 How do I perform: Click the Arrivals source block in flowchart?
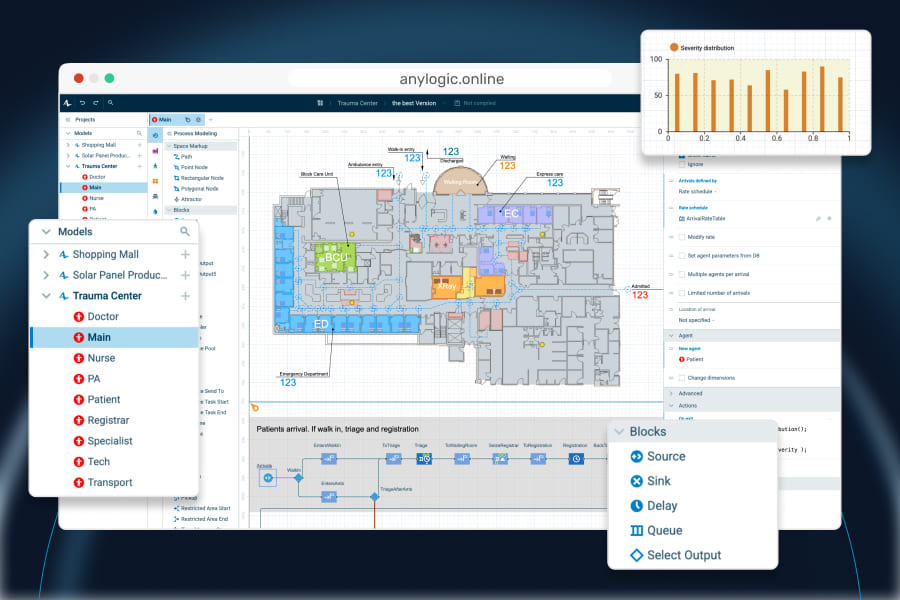tap(267, 477)
